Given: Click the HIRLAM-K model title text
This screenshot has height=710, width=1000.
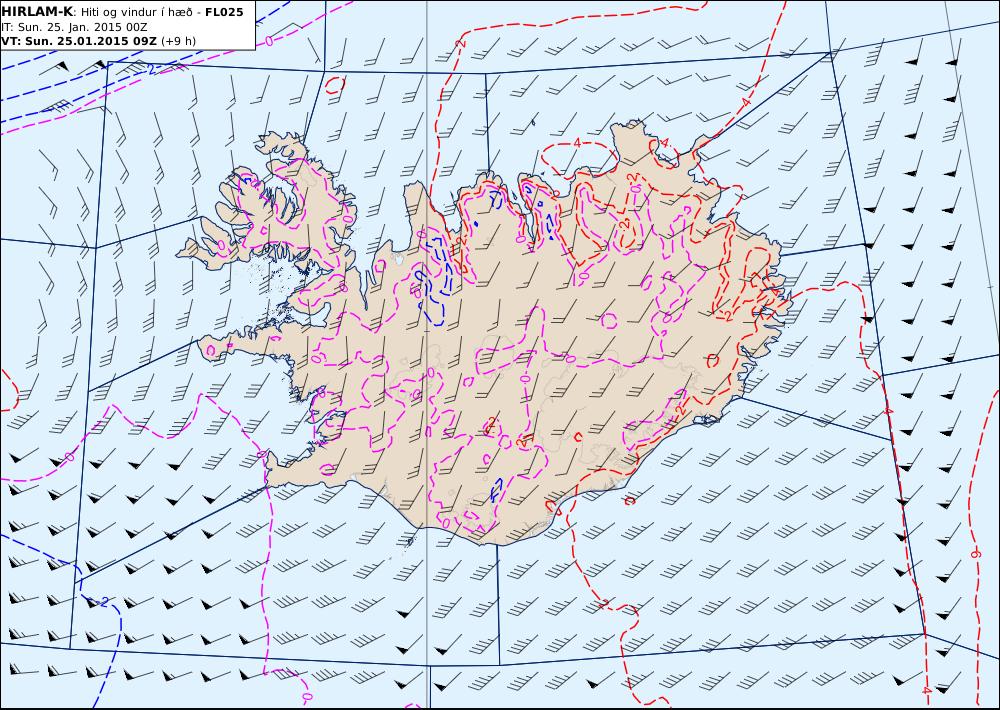Looking at the screenshot, I should pyautogui.click(x=37, y=12).
